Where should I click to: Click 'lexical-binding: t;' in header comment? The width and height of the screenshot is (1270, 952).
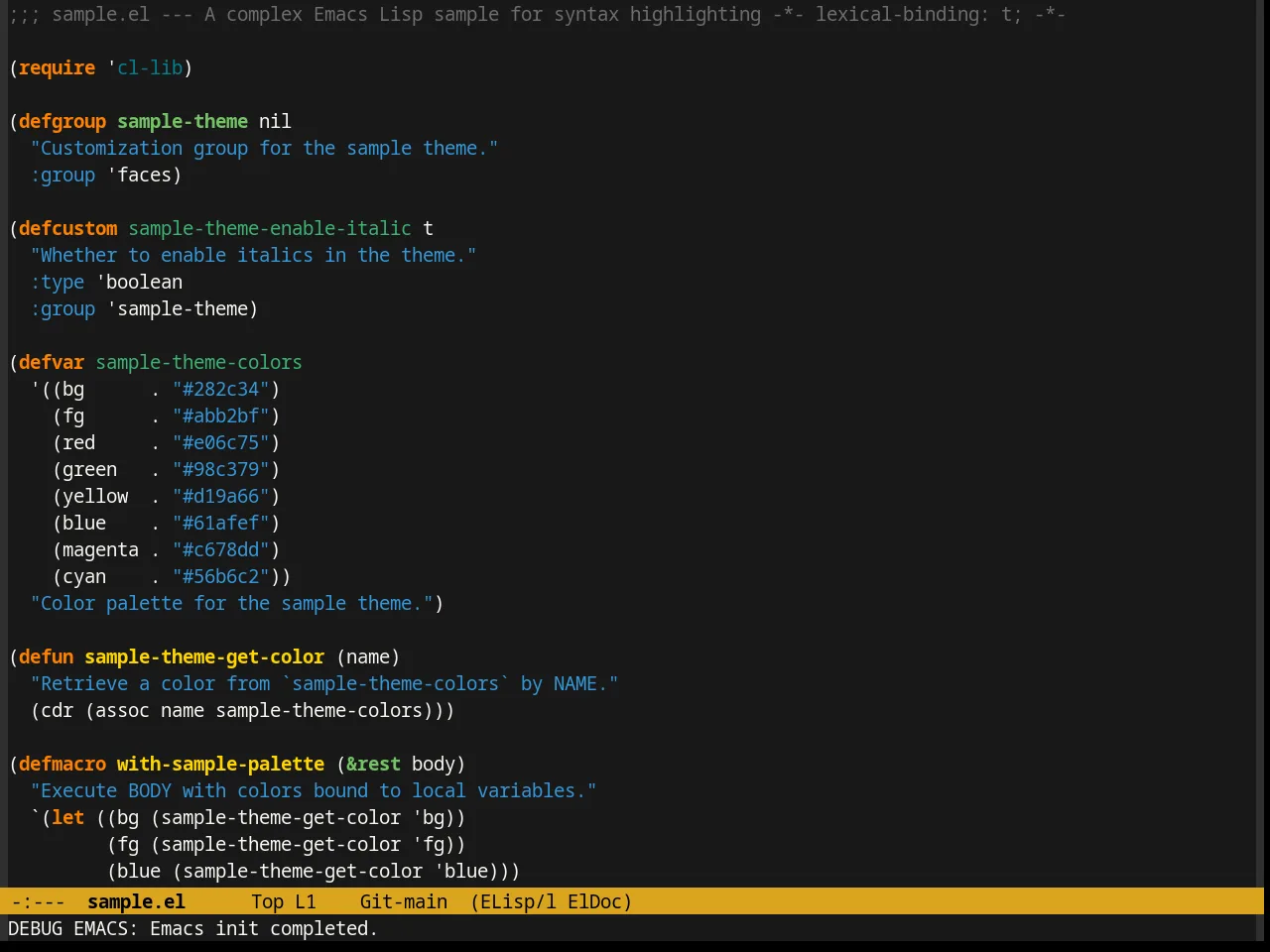pyautogui.click(x=919, y=14)
